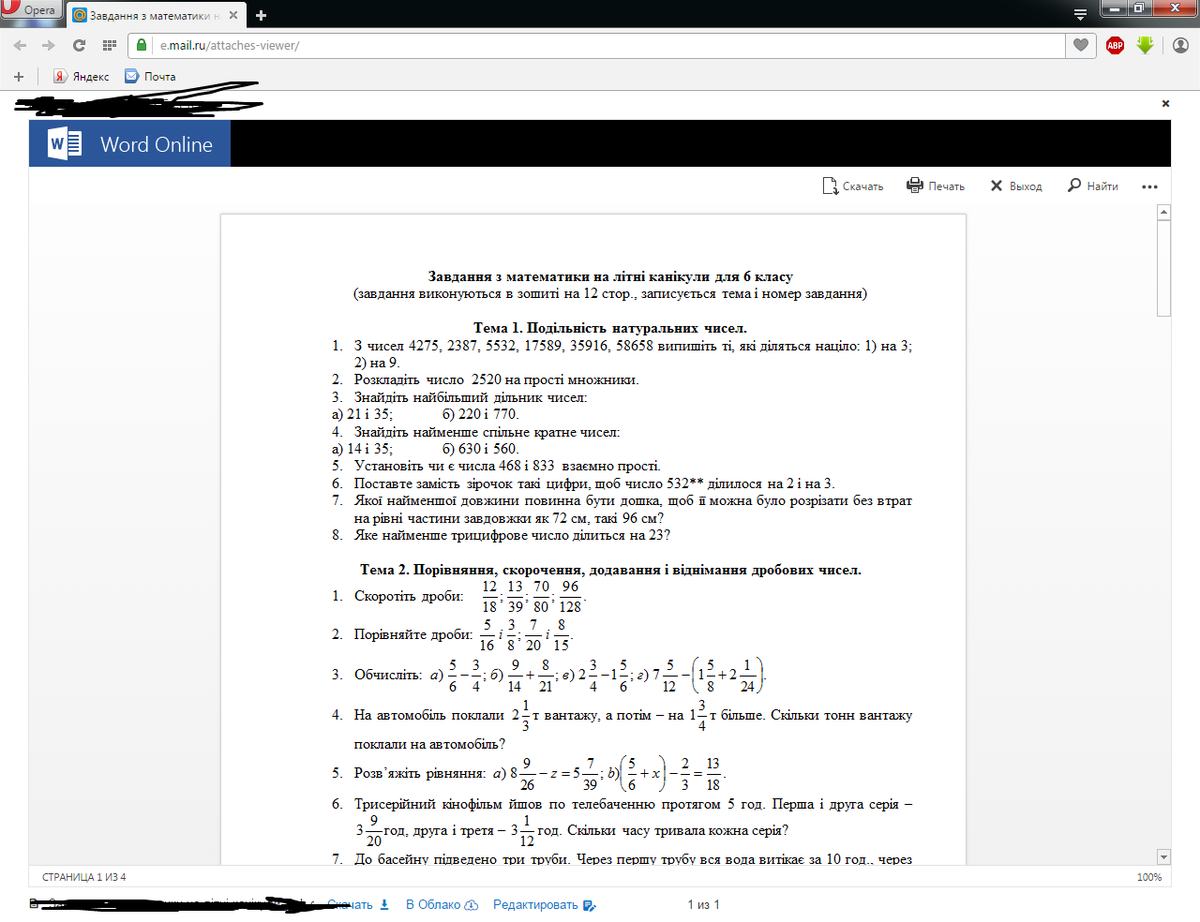Click the 100% zoom level indicator
Image resolution: width=1200 pixels, height=922 pixels.
point(1149,877)
